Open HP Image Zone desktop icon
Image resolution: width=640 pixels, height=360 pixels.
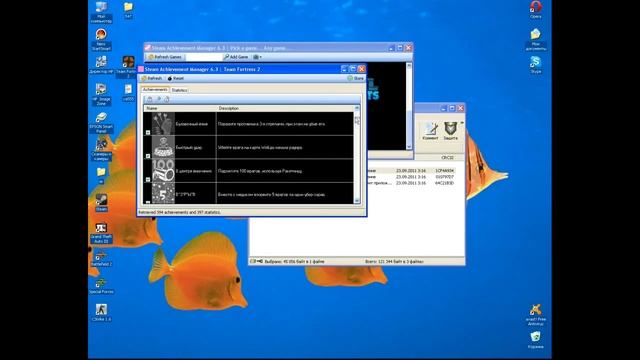(x=101, y=95)
